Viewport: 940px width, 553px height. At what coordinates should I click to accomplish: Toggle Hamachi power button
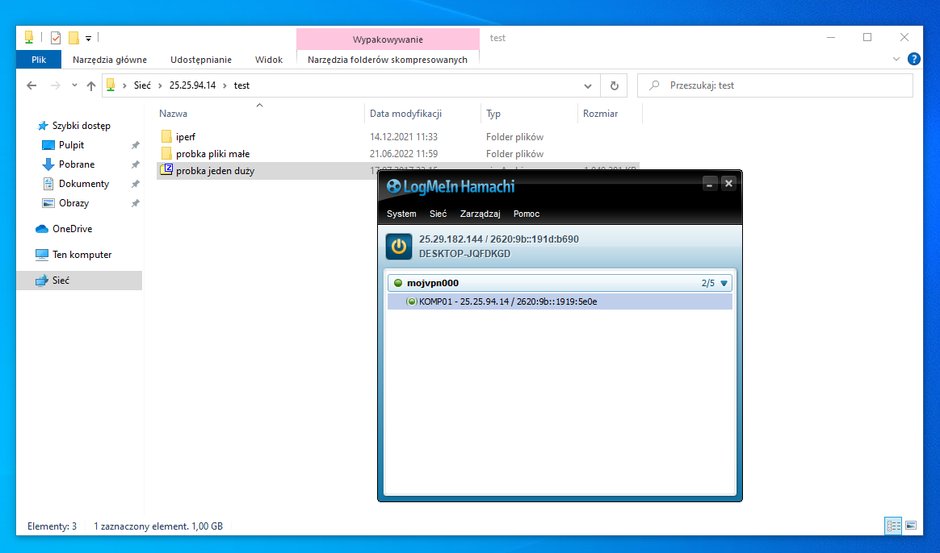pos(399,247)
